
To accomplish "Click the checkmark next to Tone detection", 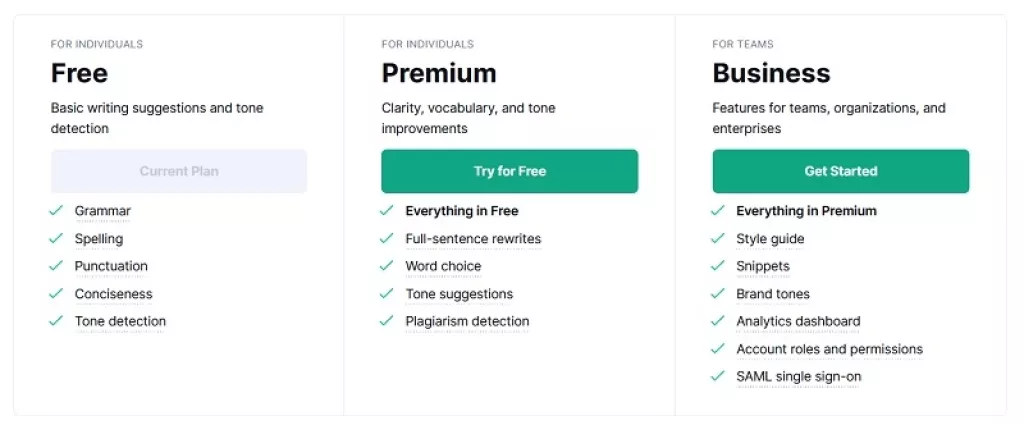I will point(57,321).
